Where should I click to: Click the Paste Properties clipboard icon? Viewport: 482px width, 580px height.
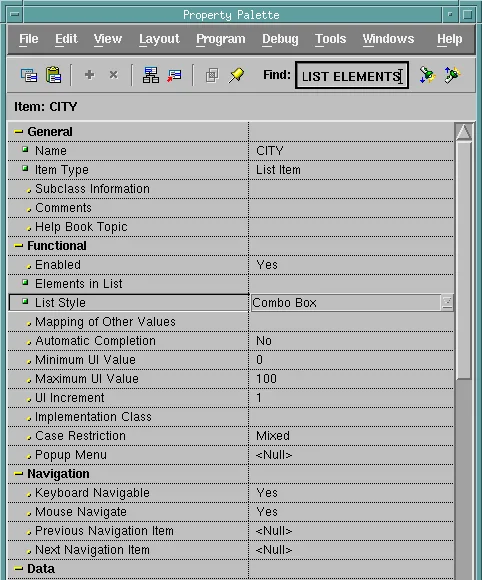(53, 75)
